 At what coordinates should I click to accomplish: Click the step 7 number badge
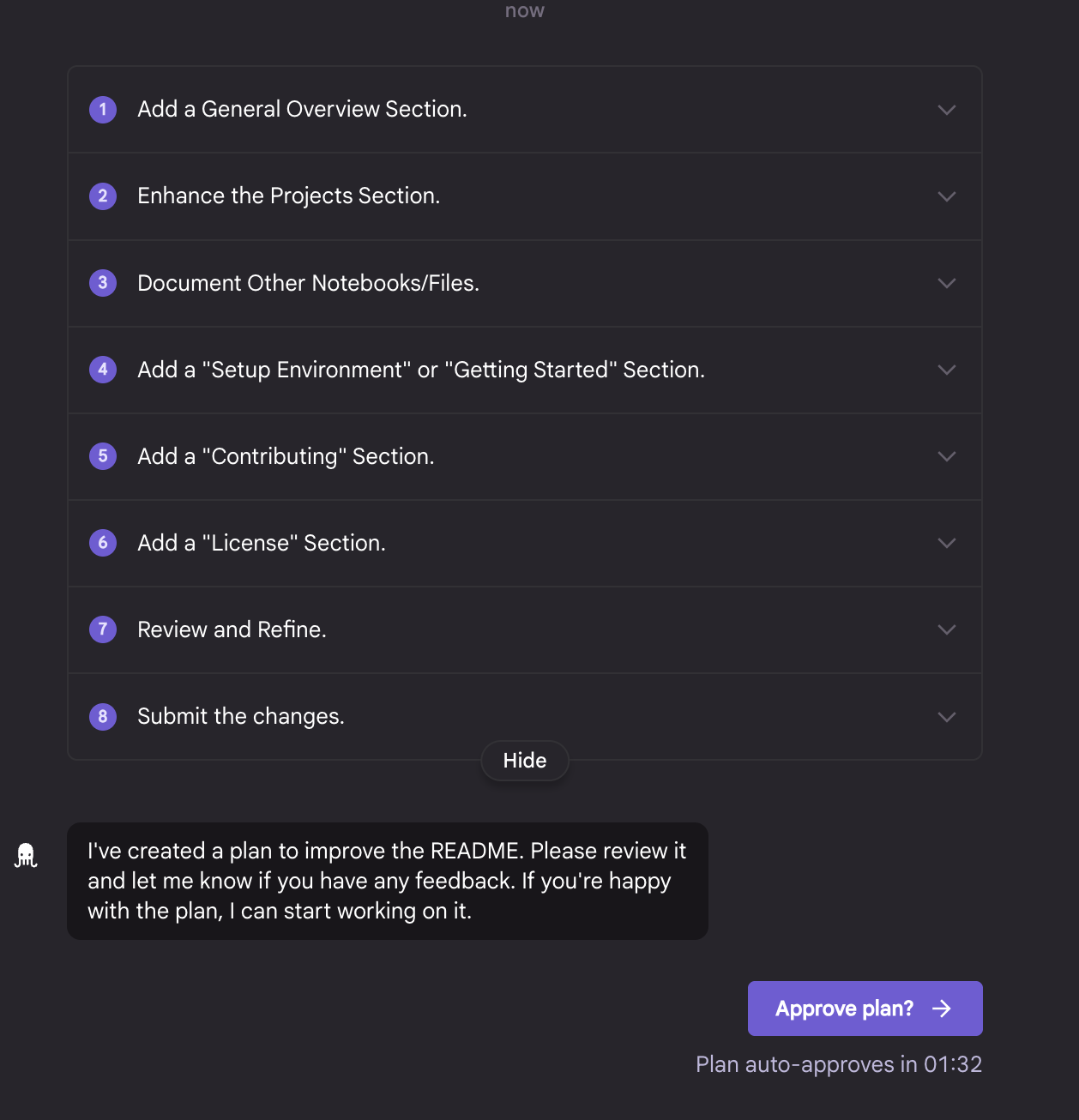[x=103, y=629]
